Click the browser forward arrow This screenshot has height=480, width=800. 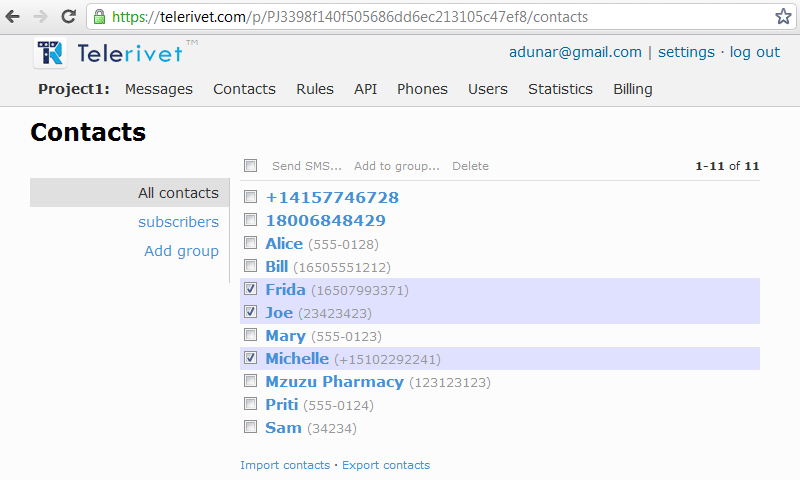(41, 17)
